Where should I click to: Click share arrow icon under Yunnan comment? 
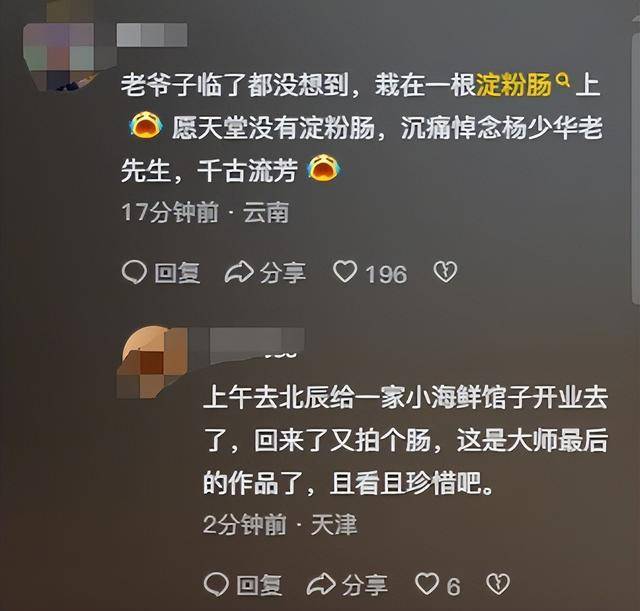239,273
